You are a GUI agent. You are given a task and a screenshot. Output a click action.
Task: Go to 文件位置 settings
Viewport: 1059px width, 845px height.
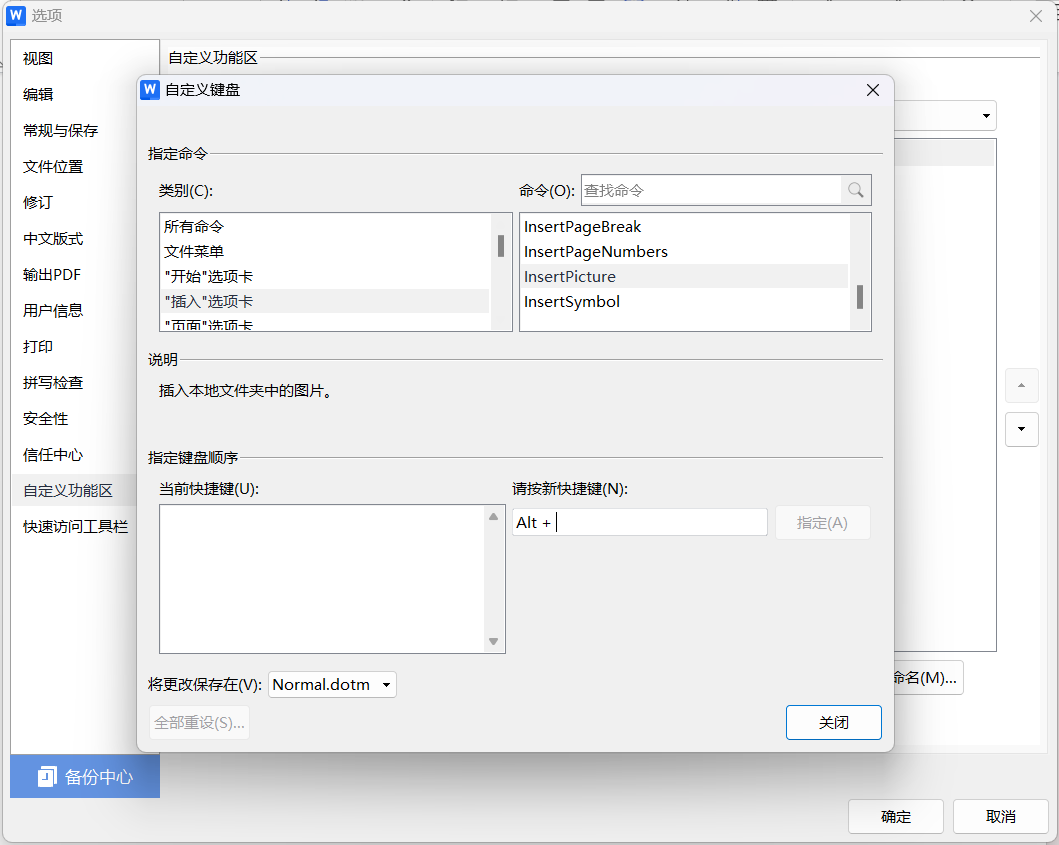tap(53, 167)
